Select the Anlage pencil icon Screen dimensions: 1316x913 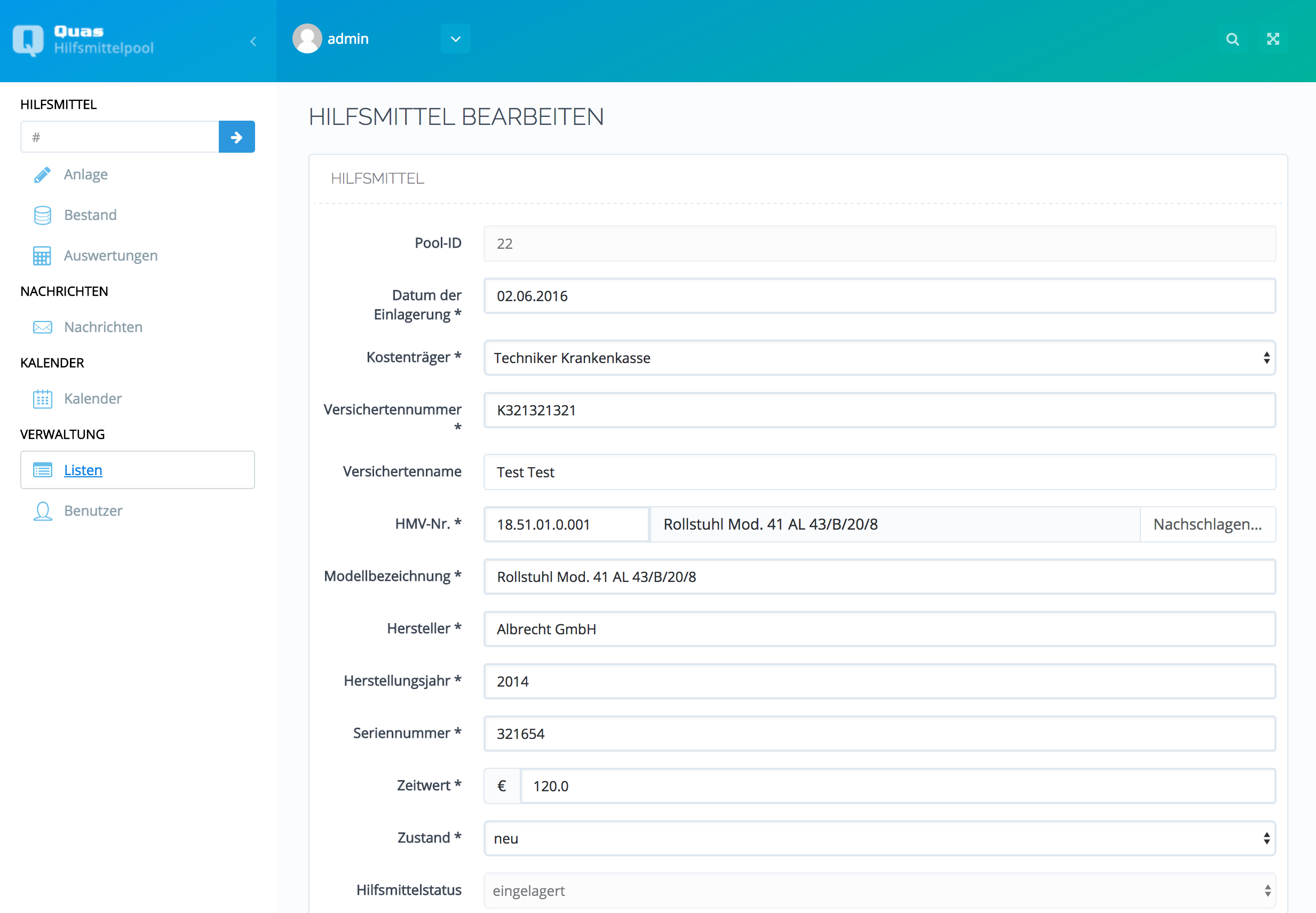(x=42, y=175)
